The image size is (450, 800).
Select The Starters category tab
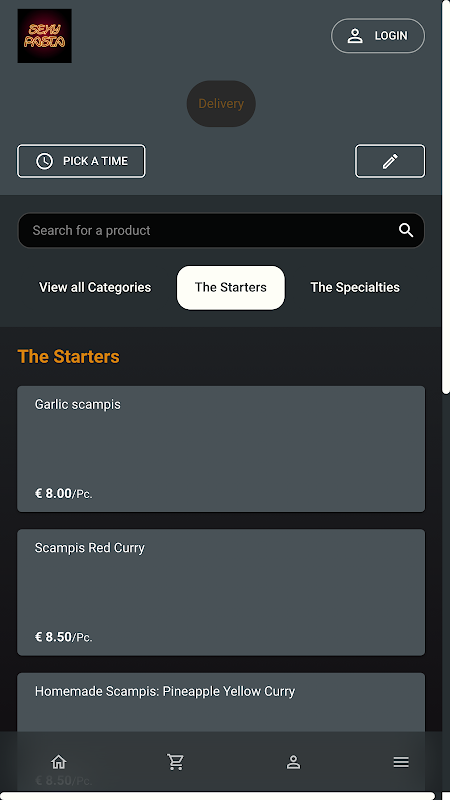pyautogui.click(x=231, y=287)
